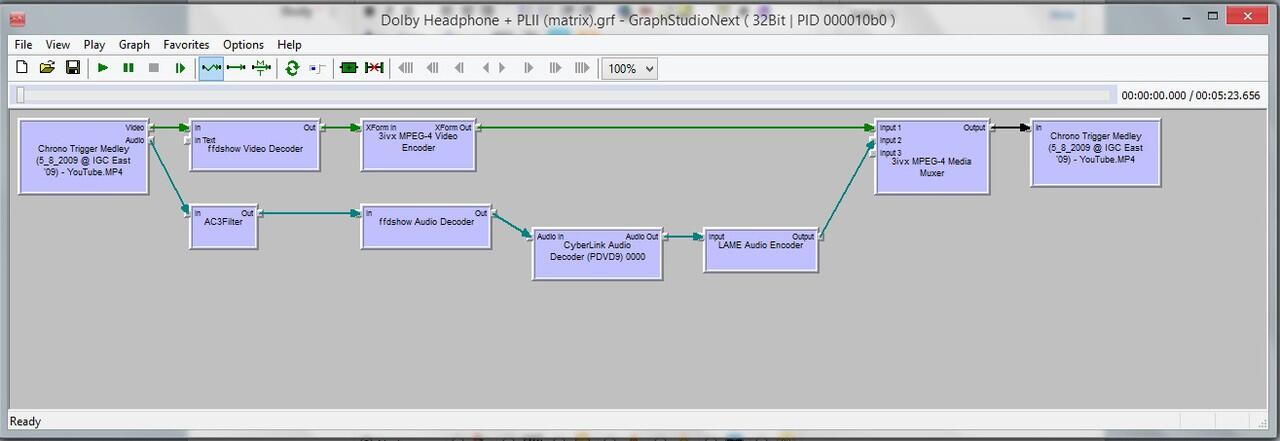Pause the graph with green Pause button
This screenshot has height=441, width=1280.
pyautogui.click(x=128, y=68)
